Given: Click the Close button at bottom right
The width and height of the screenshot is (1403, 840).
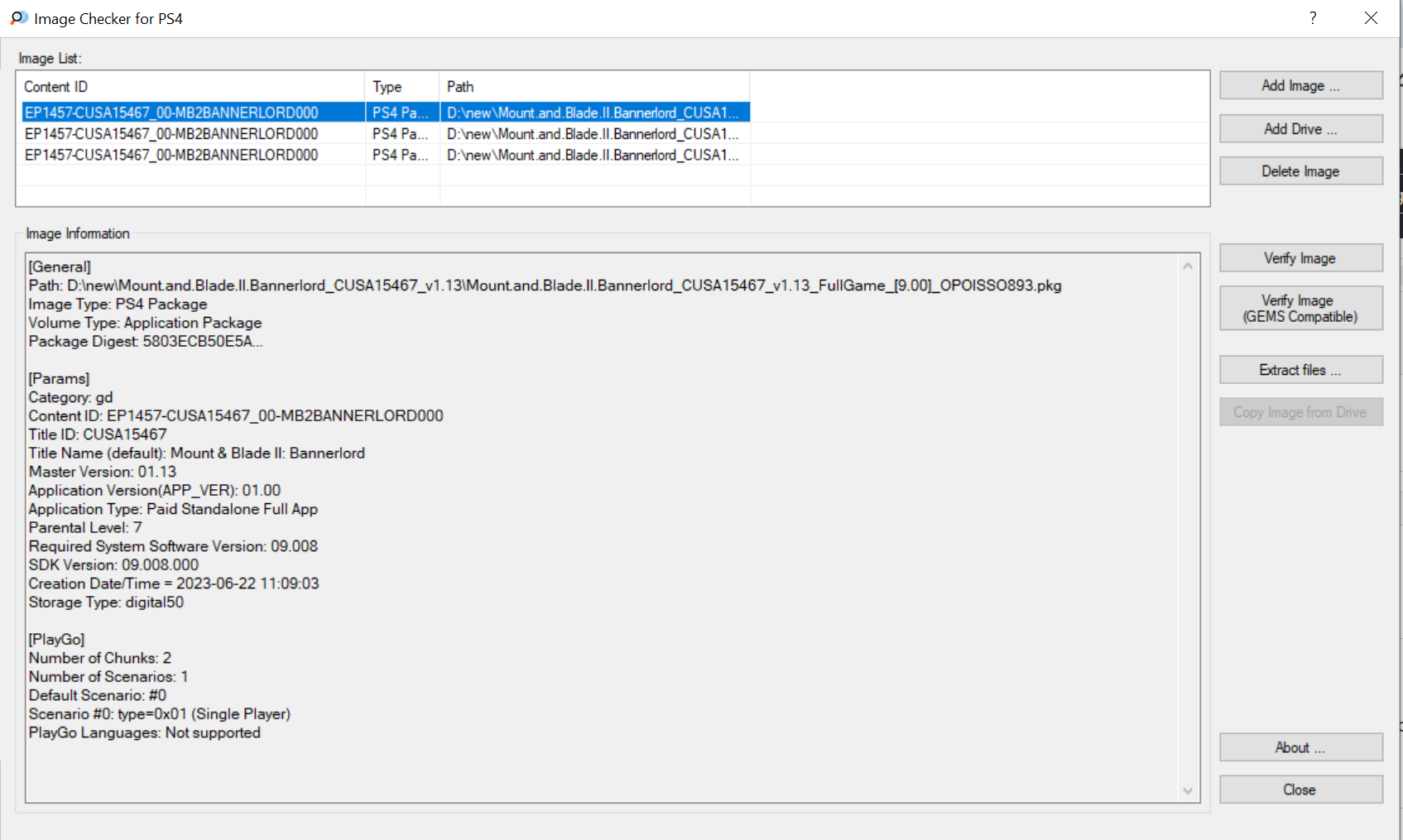Looking at the screenshot, I should [x=1300, y=790].
